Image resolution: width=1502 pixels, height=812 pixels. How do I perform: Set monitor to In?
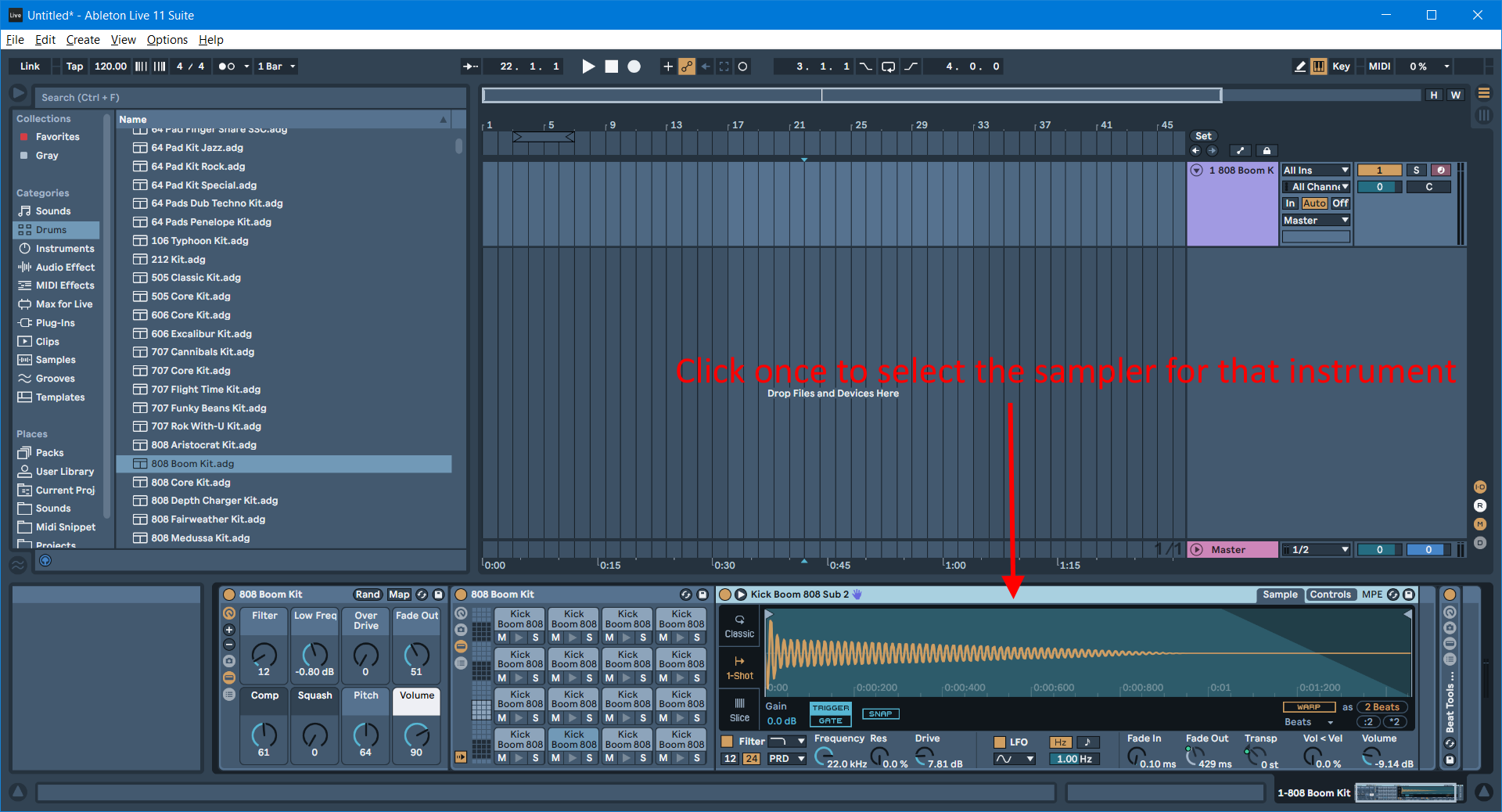1290,203
